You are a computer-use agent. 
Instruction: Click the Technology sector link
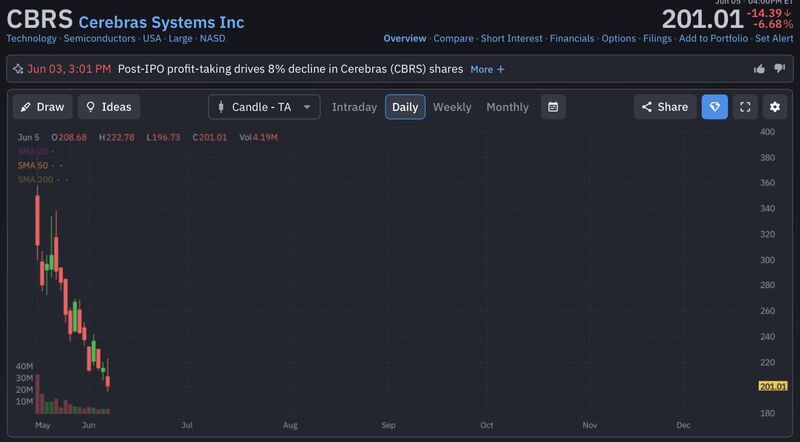31,38
